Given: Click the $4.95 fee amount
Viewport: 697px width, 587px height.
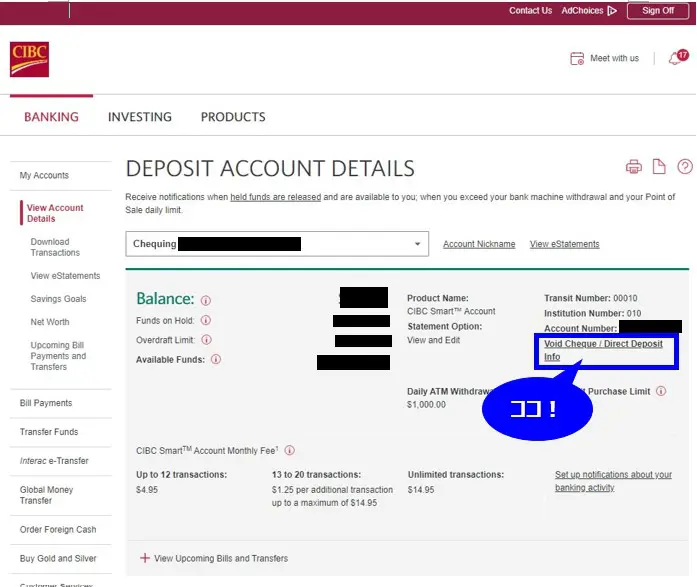Looking at the screenshot, I should pos(147,490).
